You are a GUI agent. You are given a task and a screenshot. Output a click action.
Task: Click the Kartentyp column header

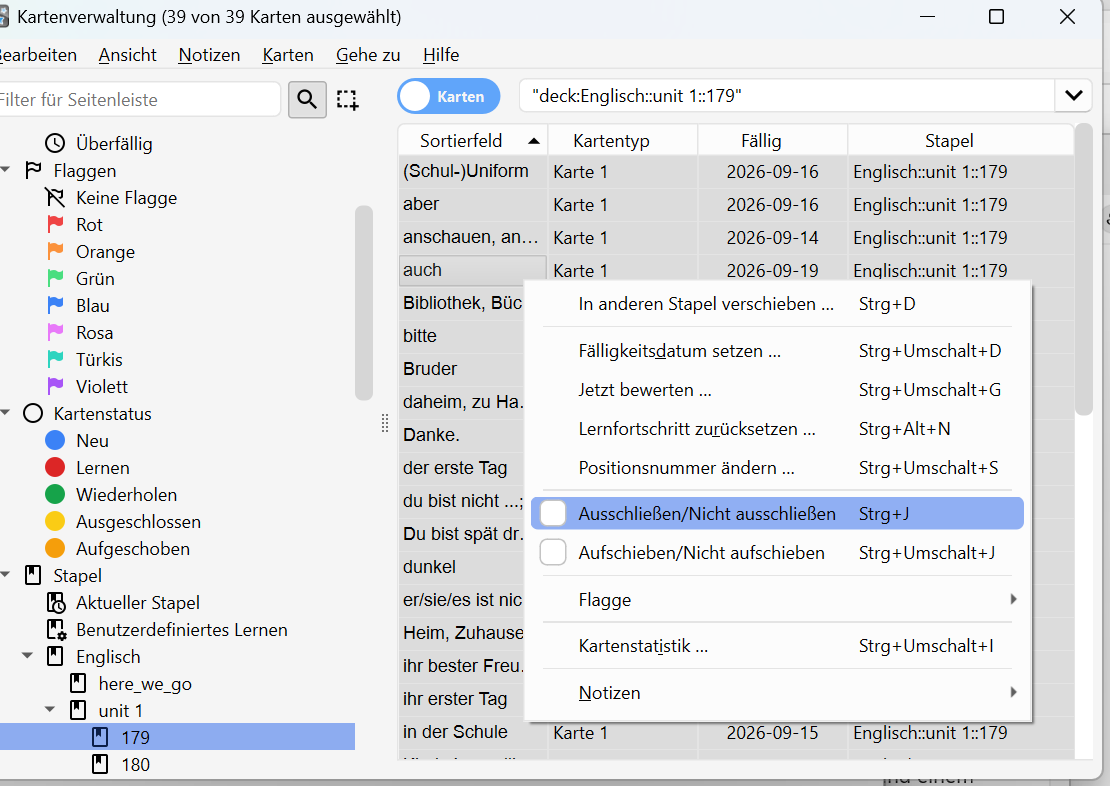[x=623, y=140]
